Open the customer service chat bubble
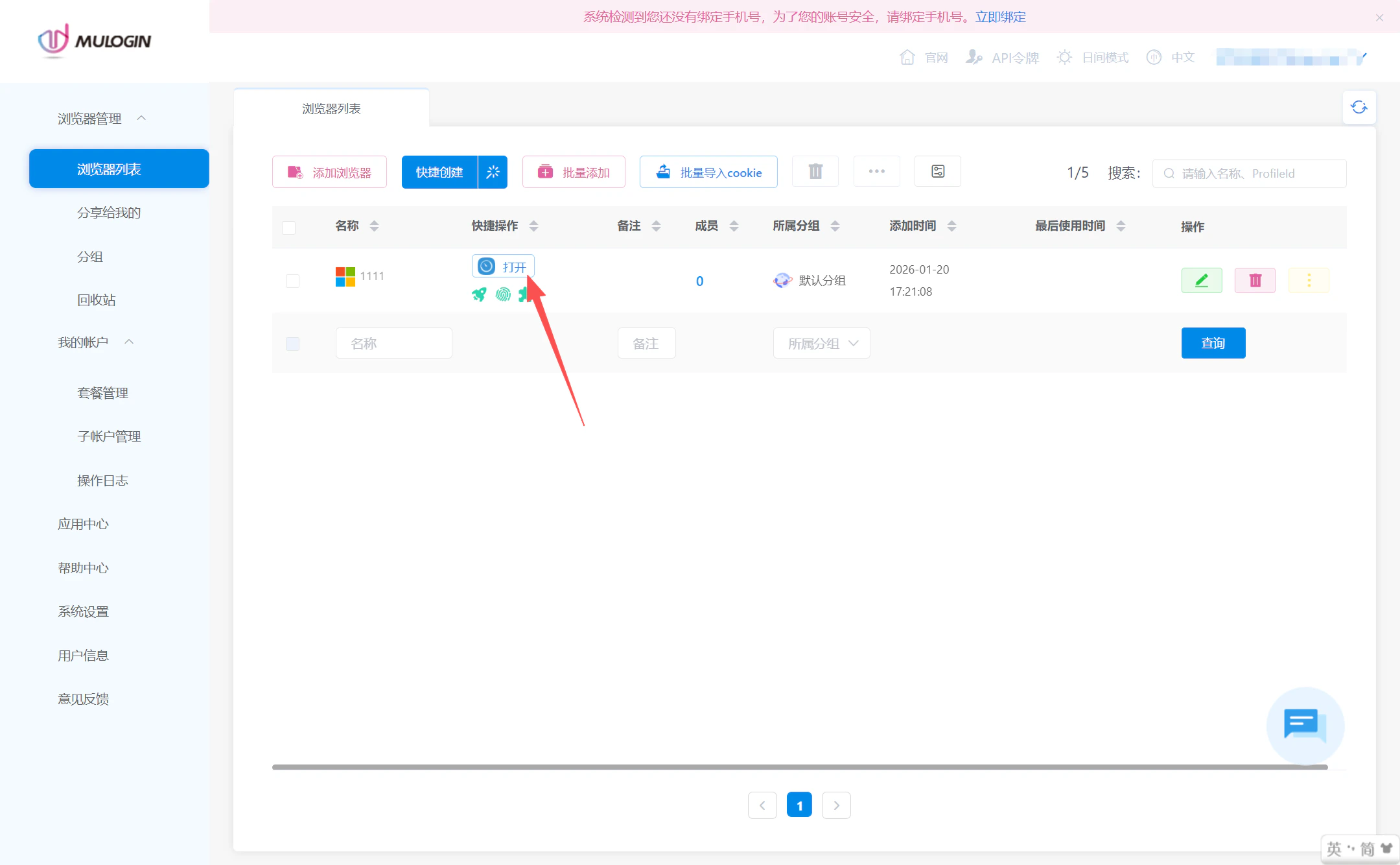 [1305, 726]
